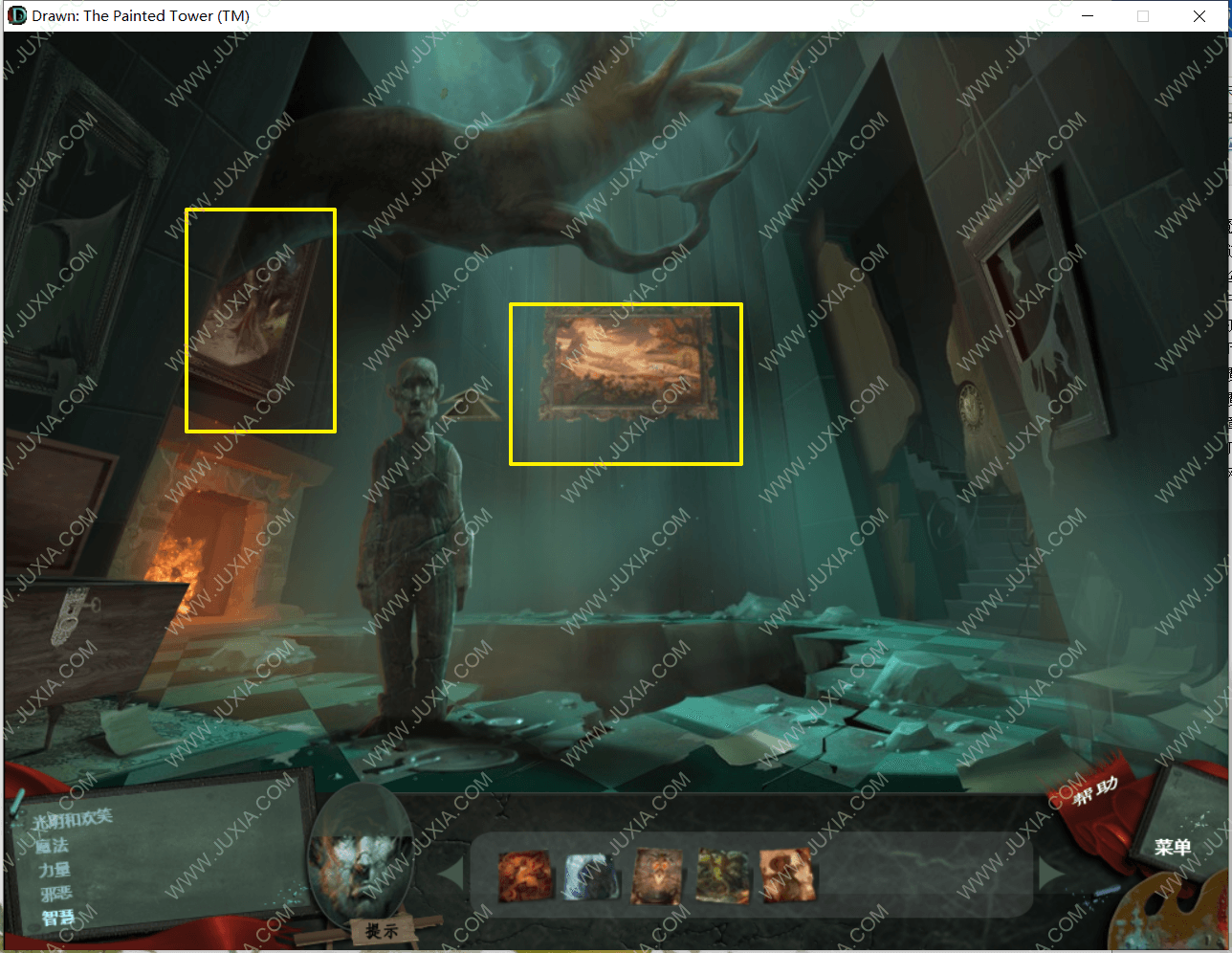
Task: Select 邪恶 on the chalkboard
Action: pyautogui.click(x=56, y=894)
